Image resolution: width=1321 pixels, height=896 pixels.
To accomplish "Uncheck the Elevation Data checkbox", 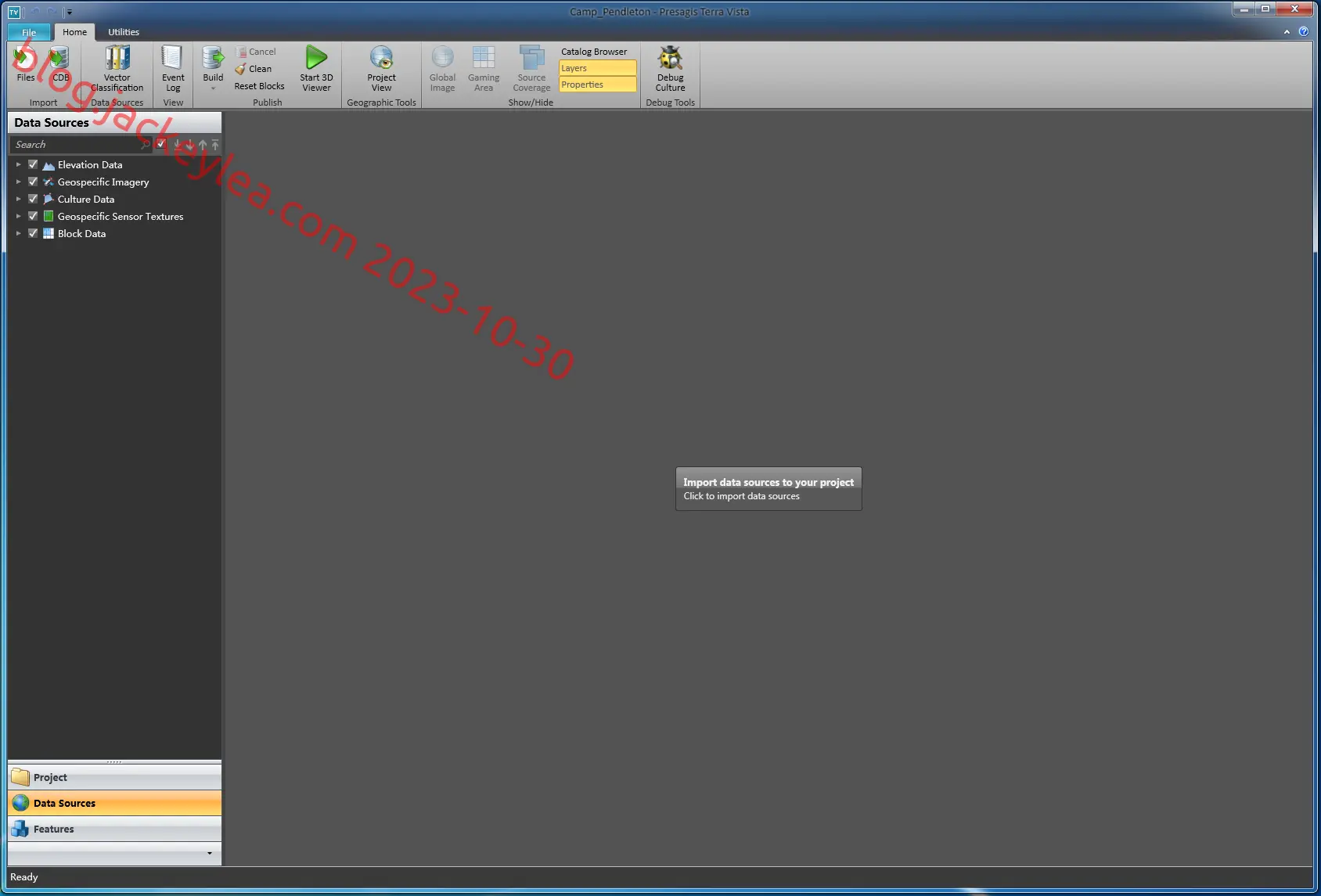I will tap(33, 164).
